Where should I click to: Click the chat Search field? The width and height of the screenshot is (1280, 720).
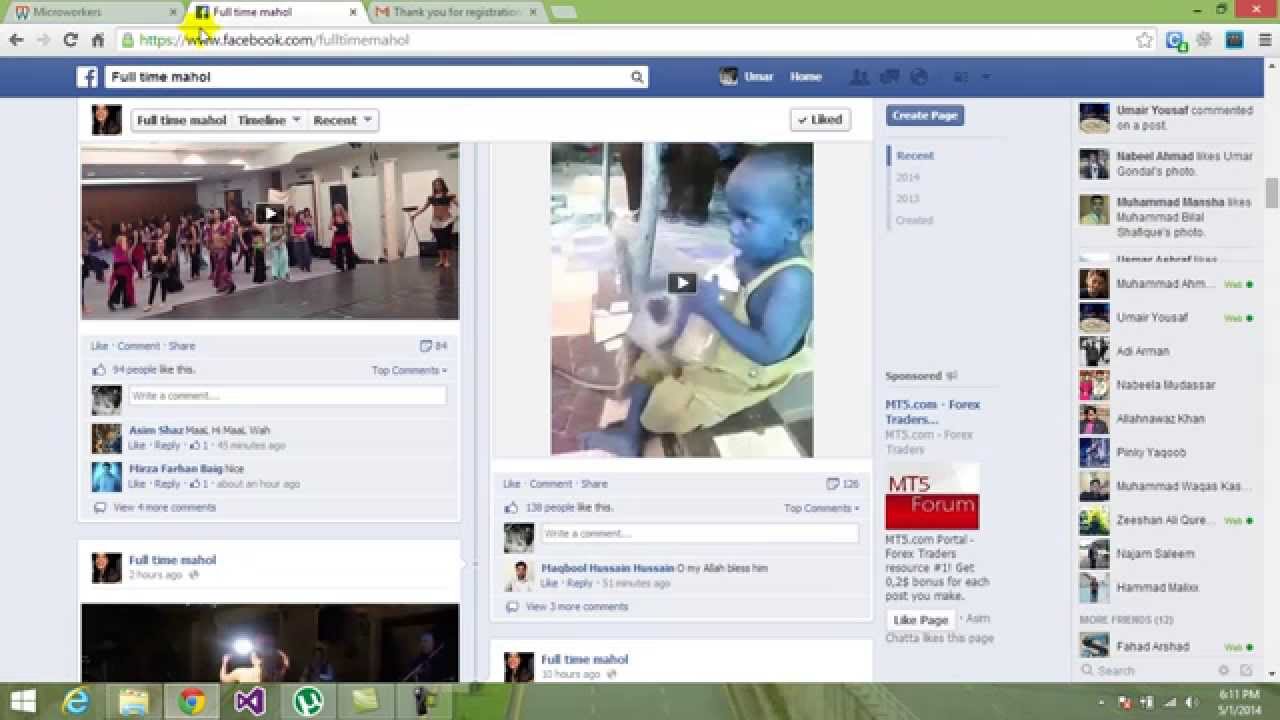pos(1145,671)
